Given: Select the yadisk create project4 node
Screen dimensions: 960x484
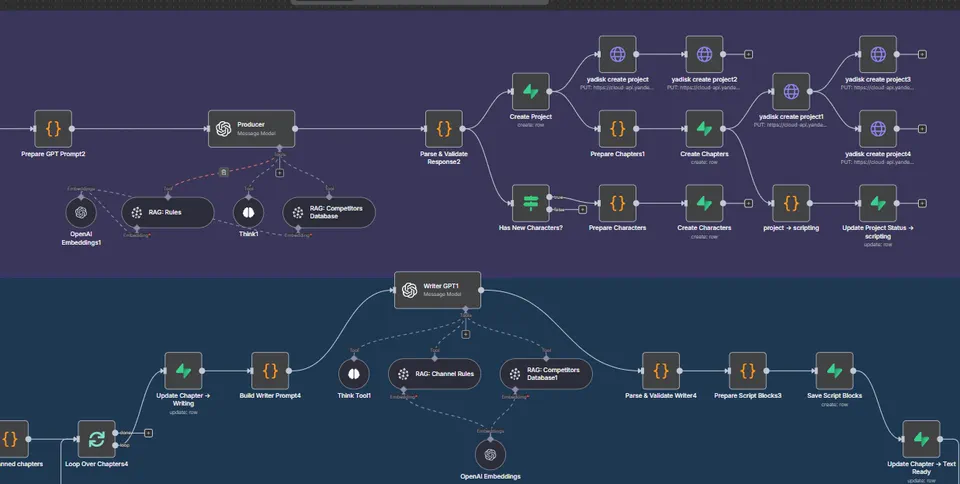Looking at the screenshot, I should point(878,128).
